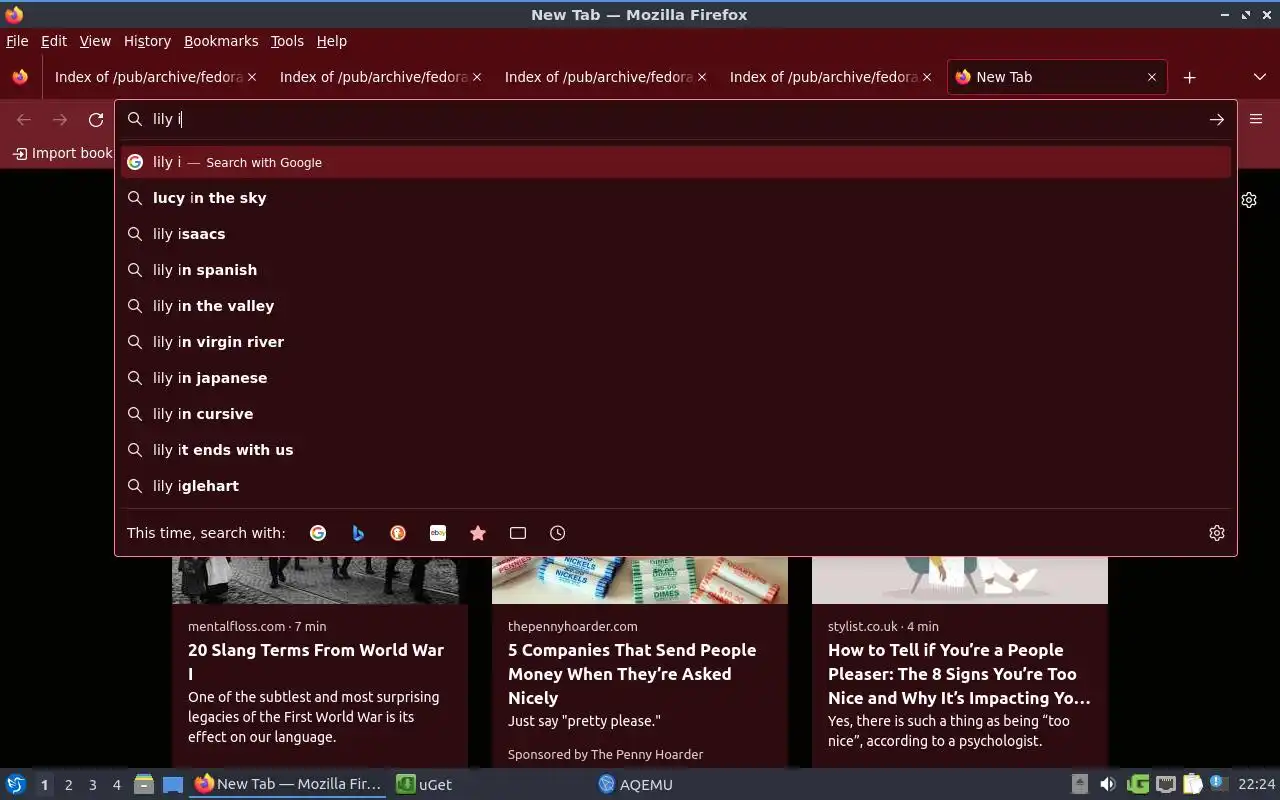Close the New Tab tab

point(1151,77)
